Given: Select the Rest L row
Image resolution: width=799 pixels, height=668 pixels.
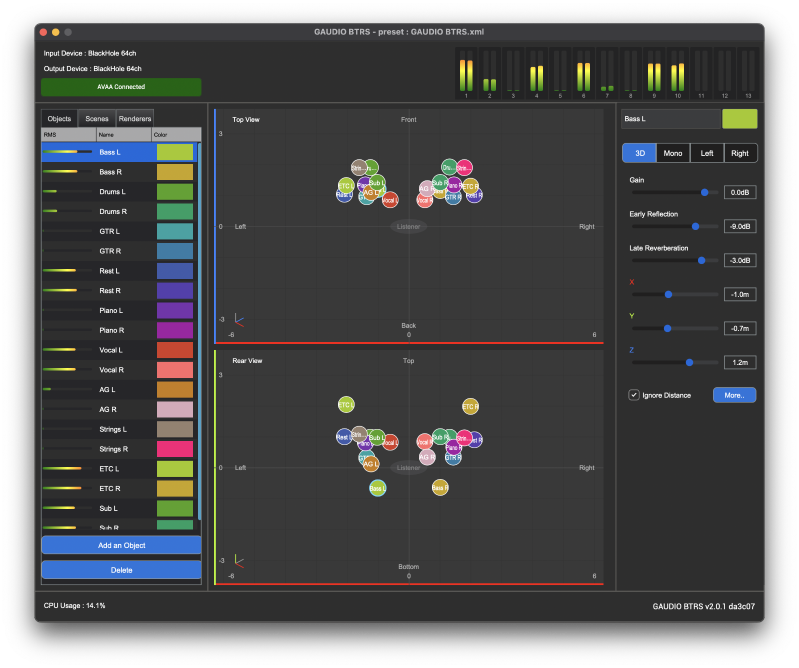Looking at the screenshot, I should (119, 271).
